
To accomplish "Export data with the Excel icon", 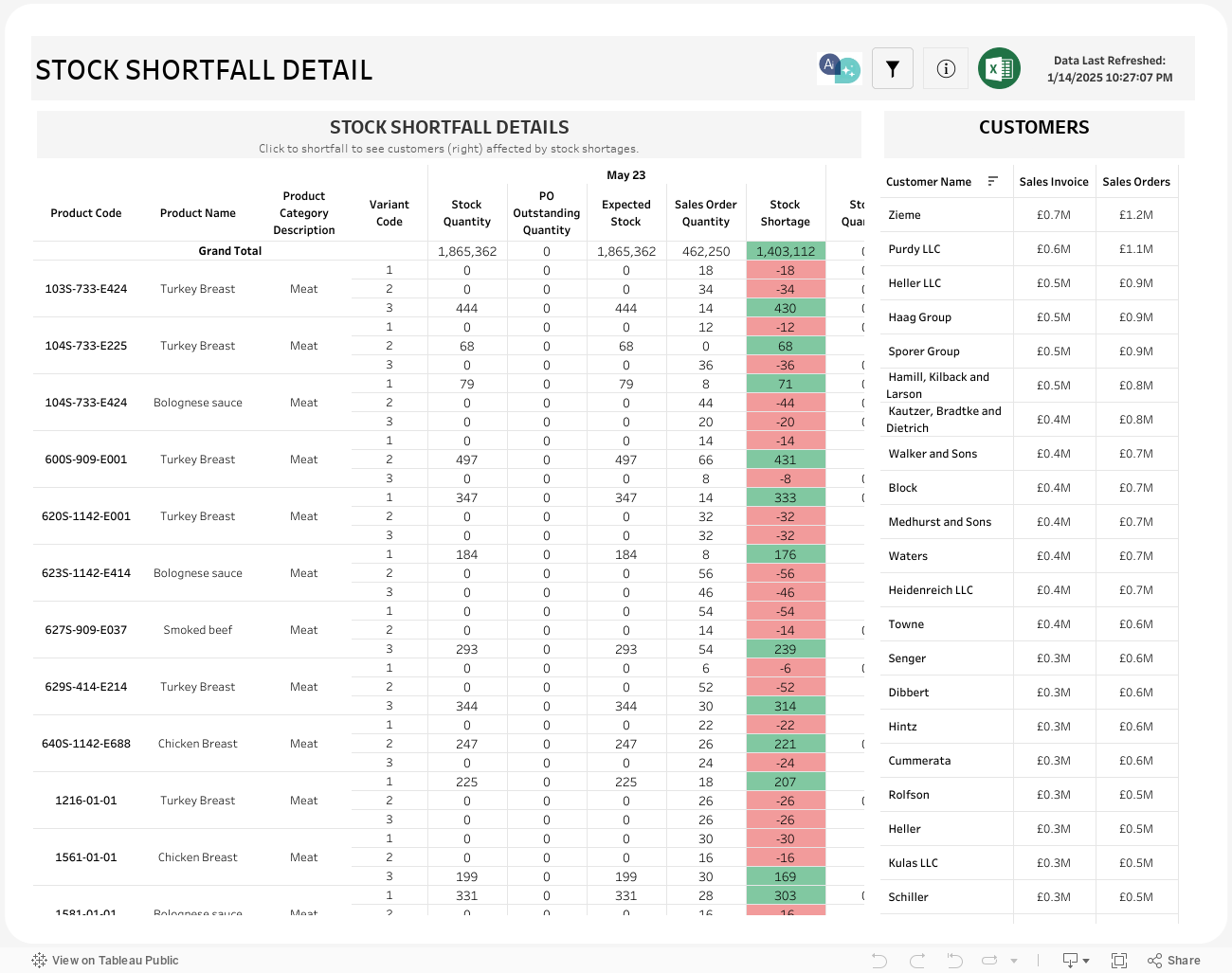I will tap(999, 68).
